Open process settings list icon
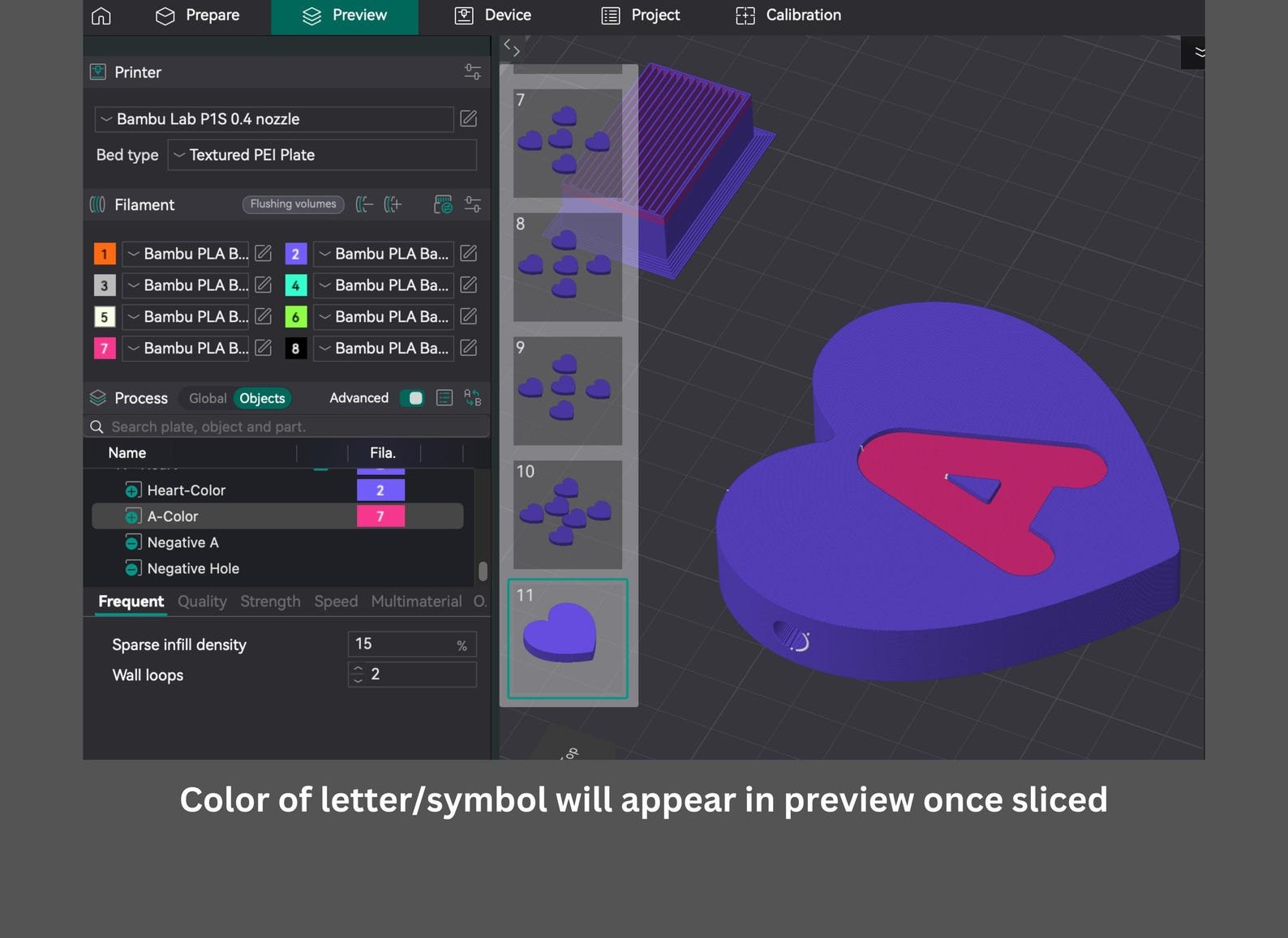Image resolution: width=1288 pixels, height=938 pixels. coord(444,398)
